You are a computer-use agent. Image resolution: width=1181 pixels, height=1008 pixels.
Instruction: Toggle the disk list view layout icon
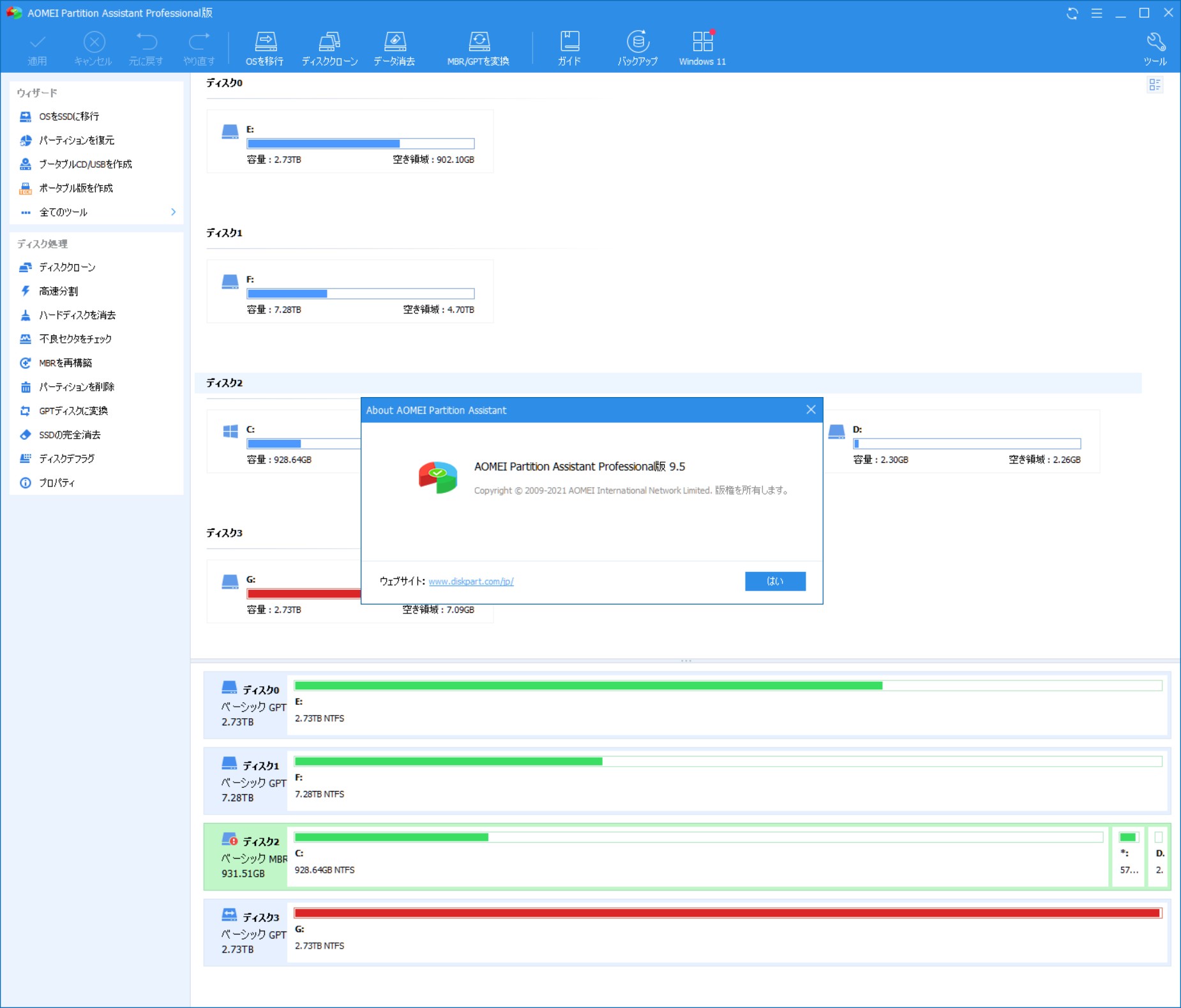(x=1156, y=84)
